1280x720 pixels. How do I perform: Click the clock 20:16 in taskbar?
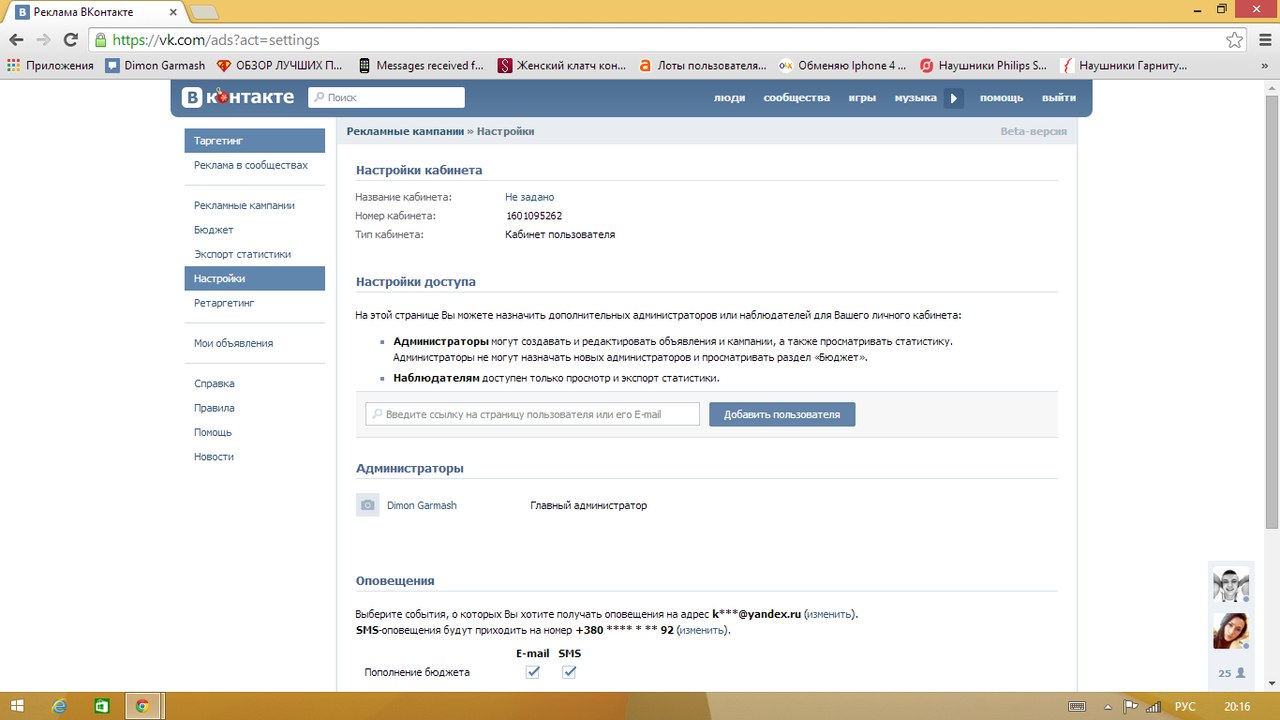pos(1237,706)
